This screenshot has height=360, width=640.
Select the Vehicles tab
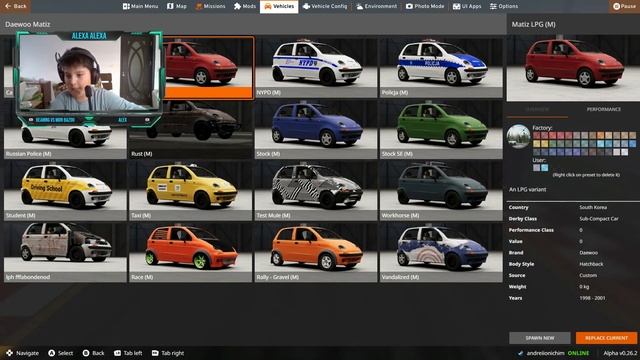click(x=279, y=6)
